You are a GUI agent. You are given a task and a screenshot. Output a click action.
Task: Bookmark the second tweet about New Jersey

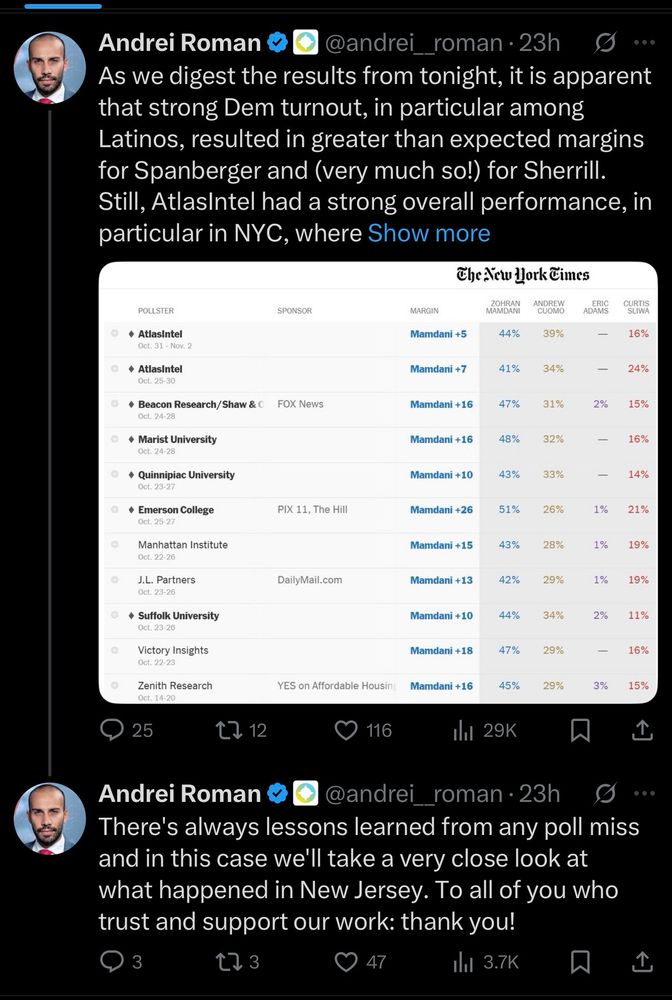point(580,962)
